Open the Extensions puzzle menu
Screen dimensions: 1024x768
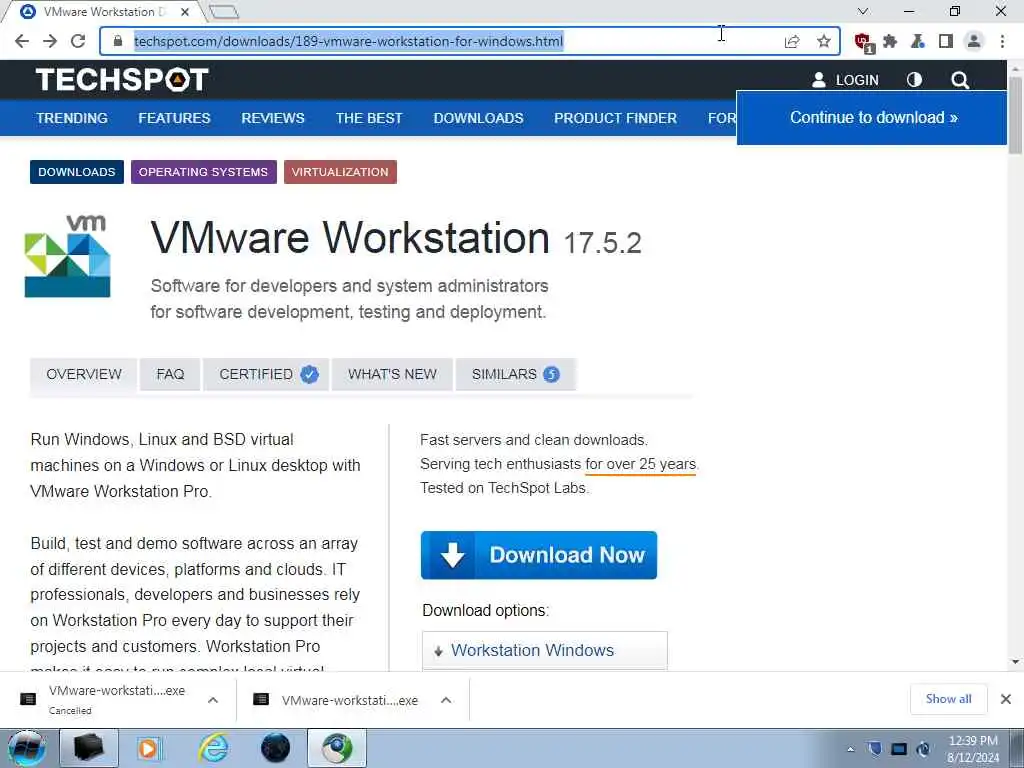889,42
